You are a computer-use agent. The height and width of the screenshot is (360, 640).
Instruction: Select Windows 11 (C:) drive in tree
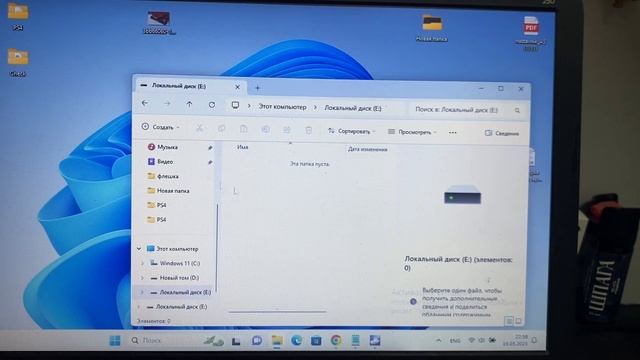pos(180,263)
